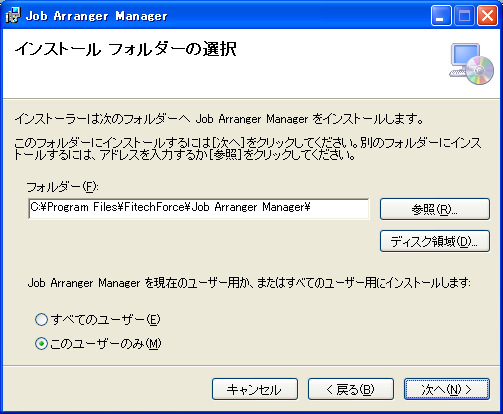Click the すべてのユーザー(E) option label text

point(105,320)
